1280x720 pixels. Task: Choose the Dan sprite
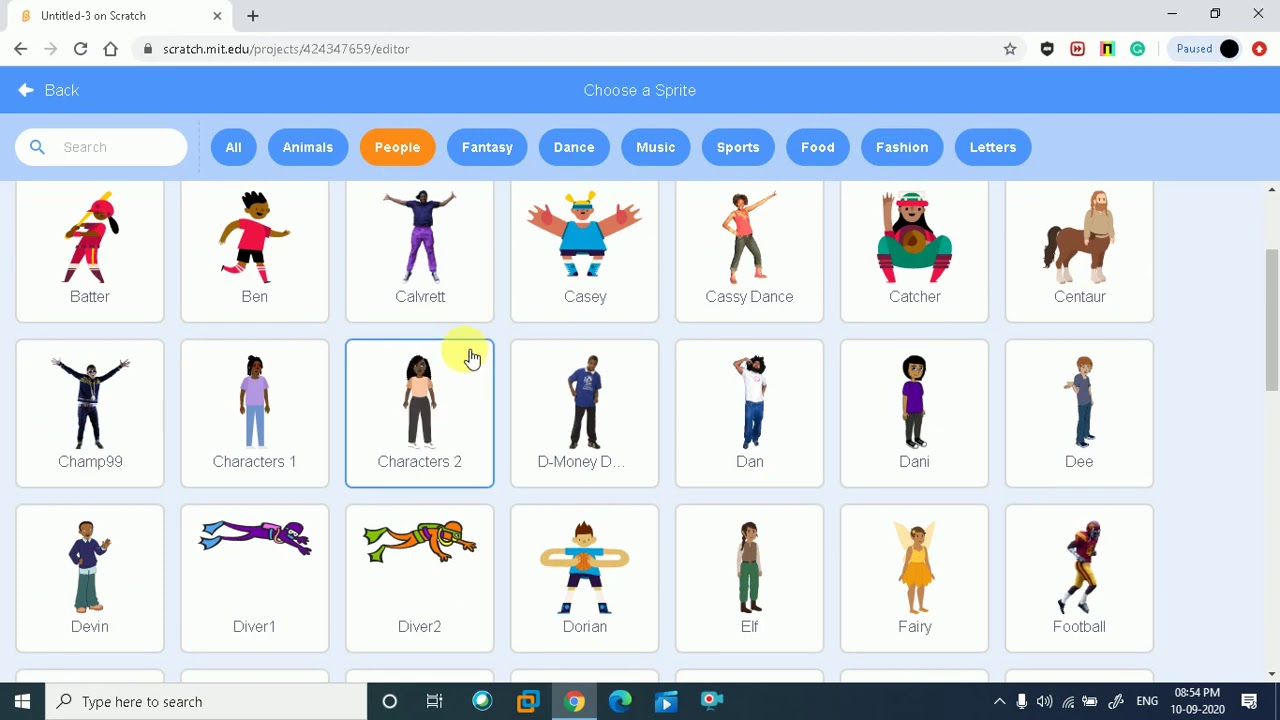pos(749,413)
